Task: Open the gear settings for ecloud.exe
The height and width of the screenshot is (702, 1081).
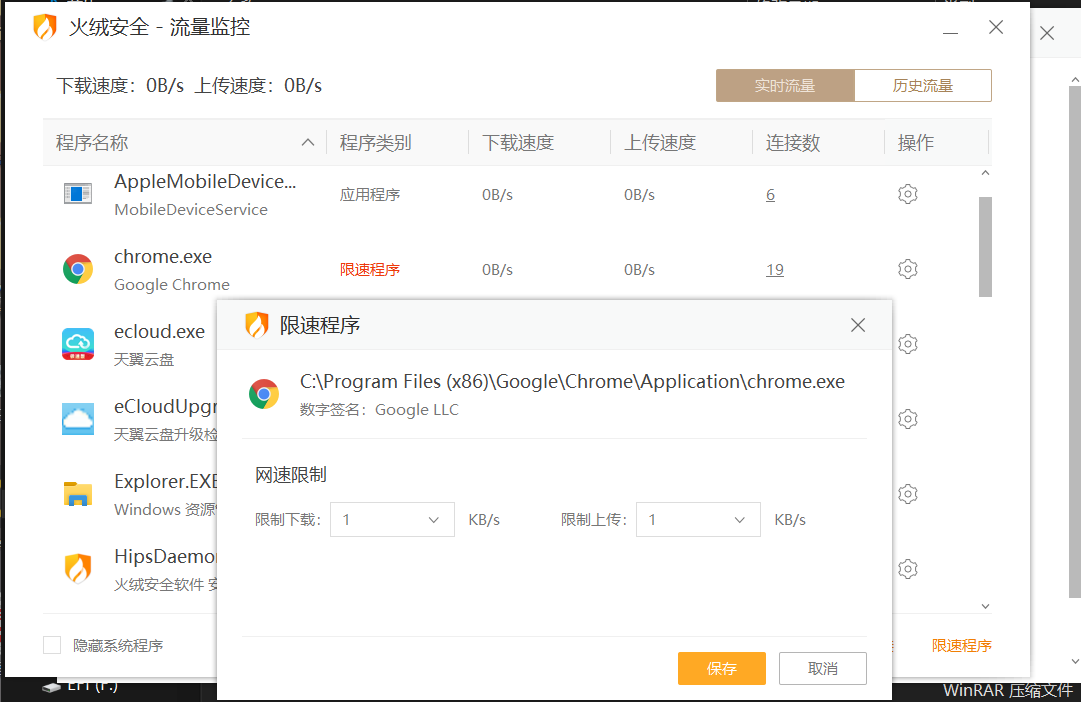Action: (x=907, y=344)
